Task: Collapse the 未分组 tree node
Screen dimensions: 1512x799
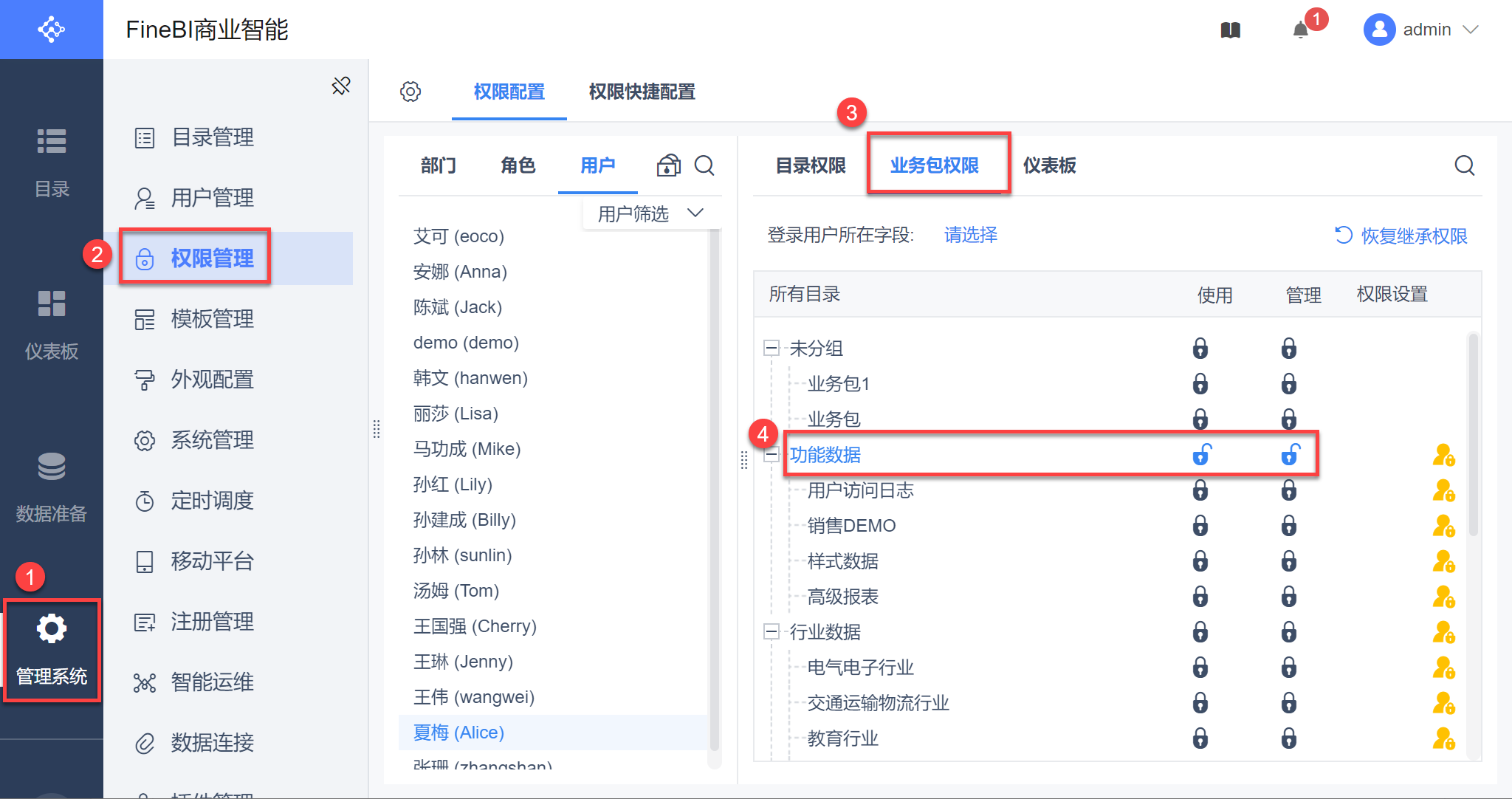Action: (772, 348)
